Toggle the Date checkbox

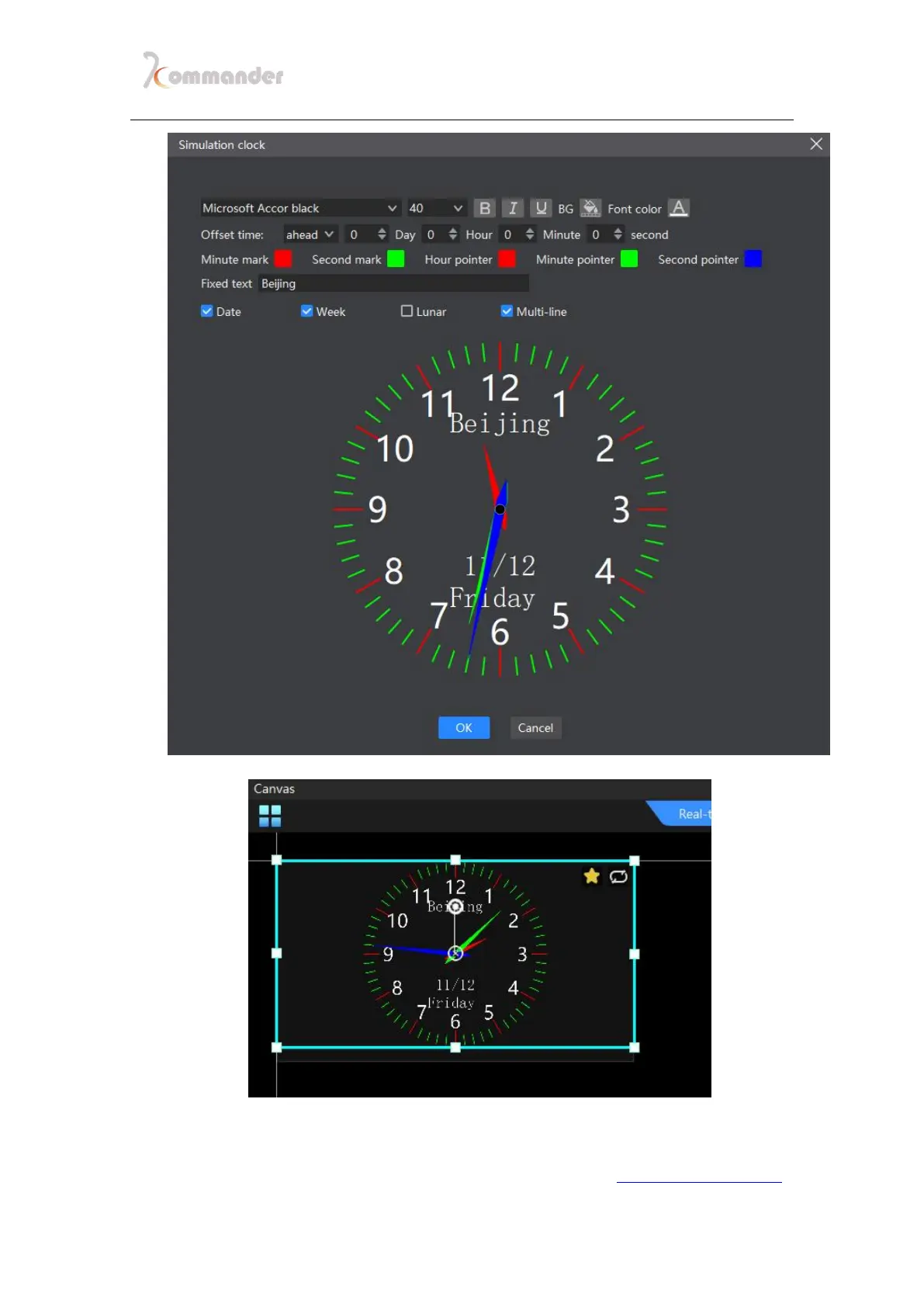(207, 311)
